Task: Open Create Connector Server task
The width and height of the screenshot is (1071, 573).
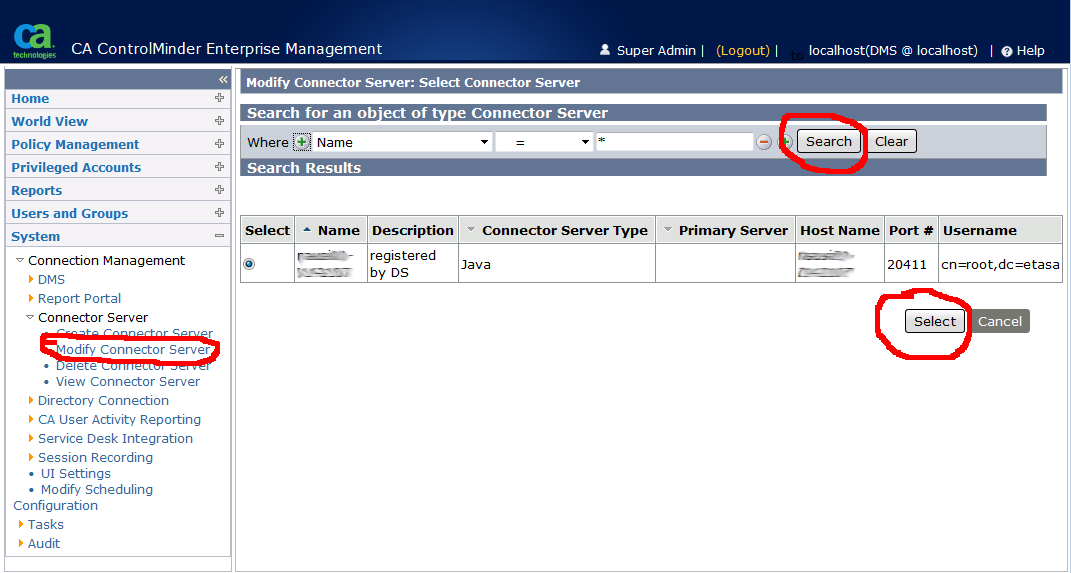Action: click(x=135, y=333)
